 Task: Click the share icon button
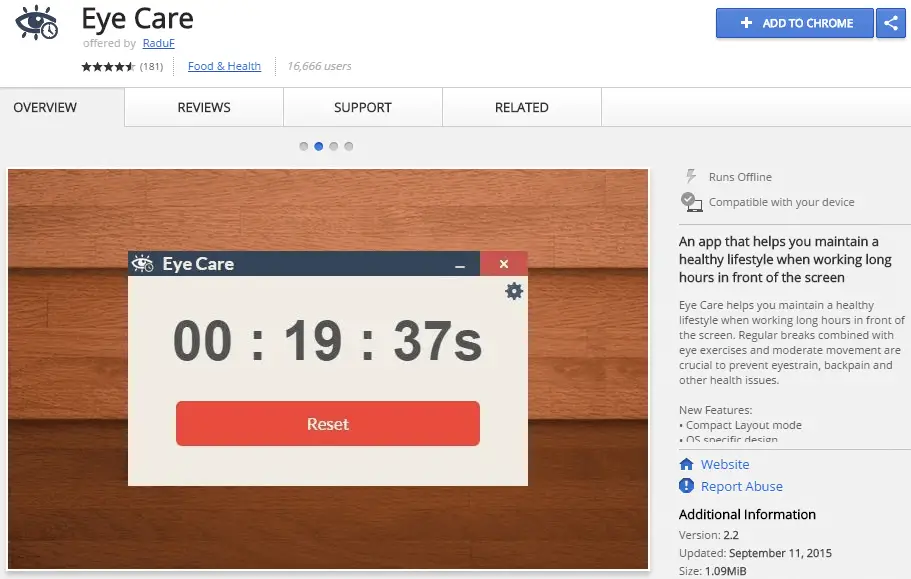tap(891, 23)
